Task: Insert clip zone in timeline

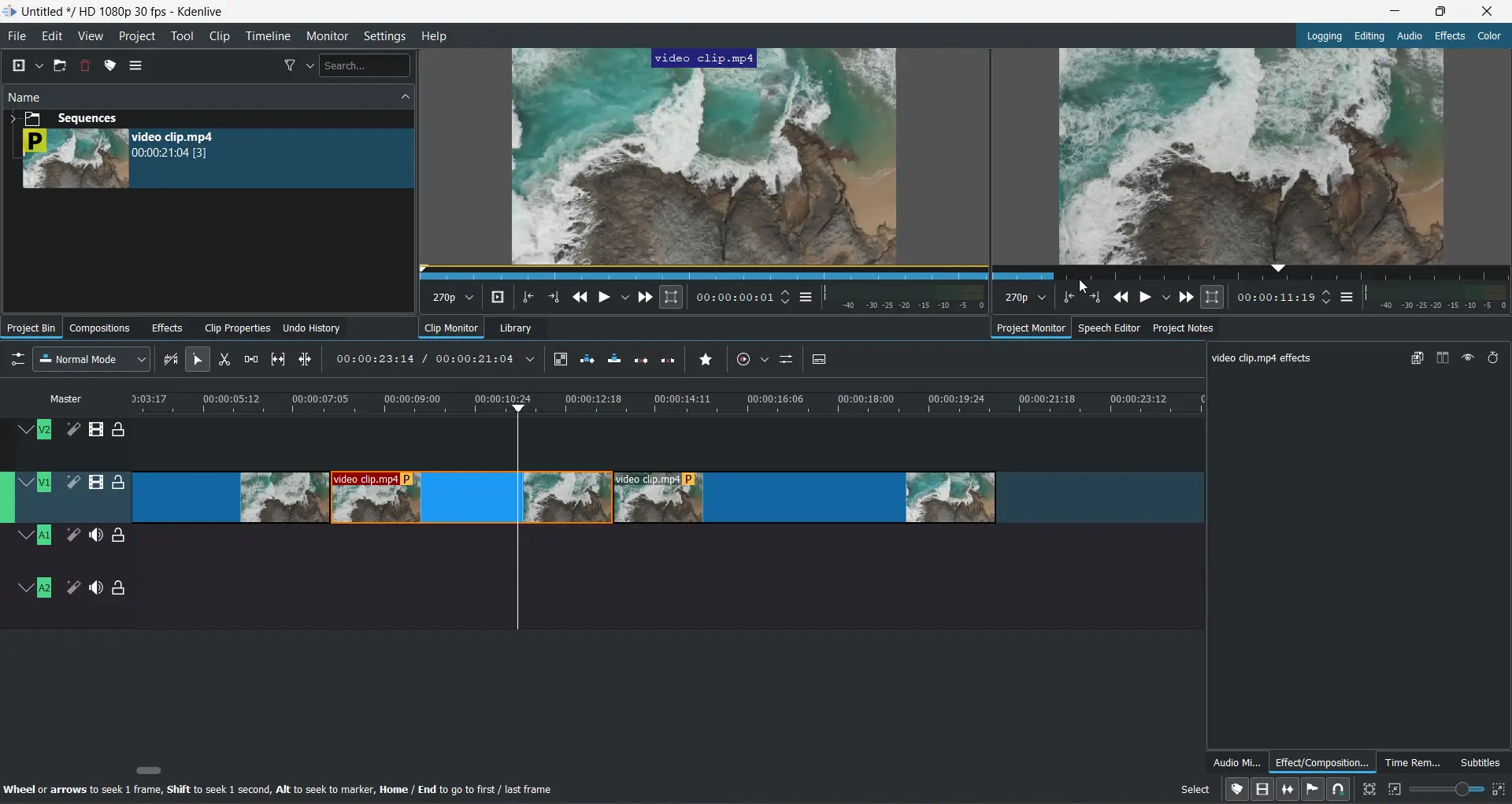Action: point(587,360)
